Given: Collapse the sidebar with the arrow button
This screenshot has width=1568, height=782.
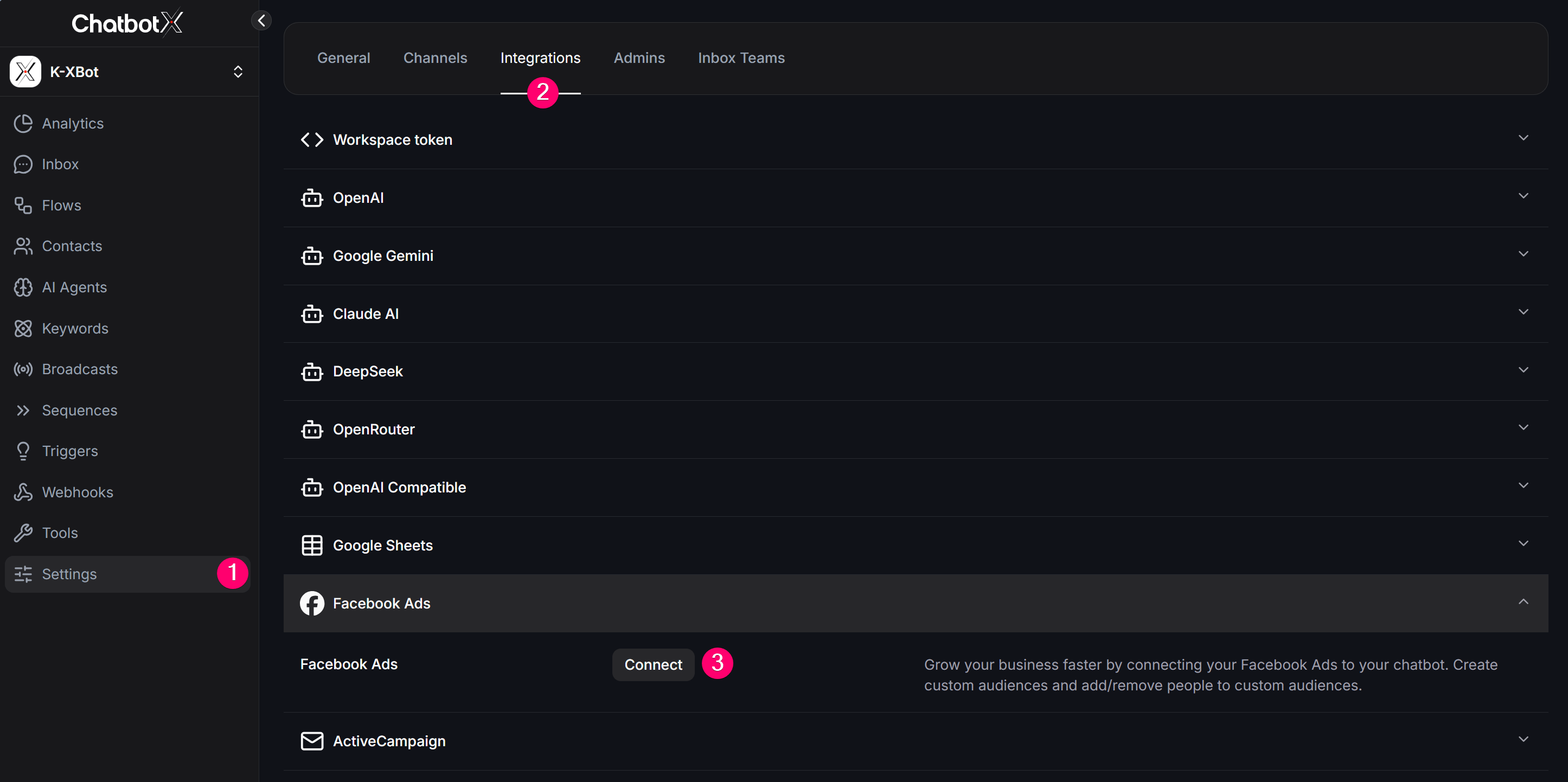Looking at the screenshot, I should point(261,21).
